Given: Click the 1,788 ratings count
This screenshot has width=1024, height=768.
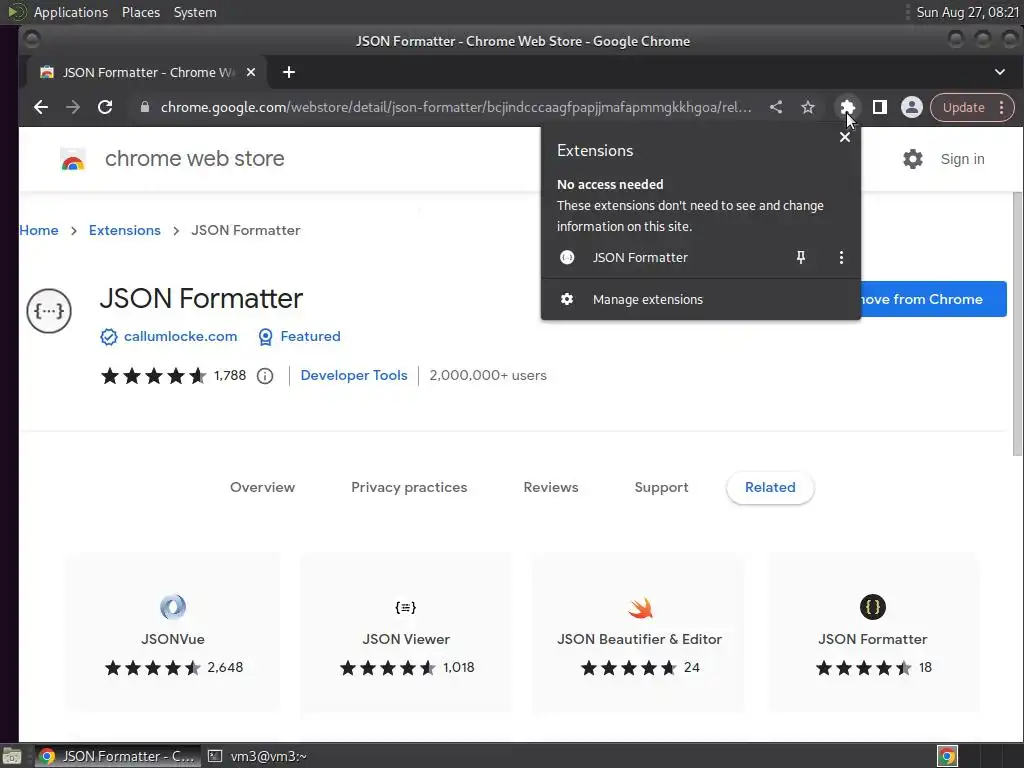Looking at the screenshot, I should [230, 376].
